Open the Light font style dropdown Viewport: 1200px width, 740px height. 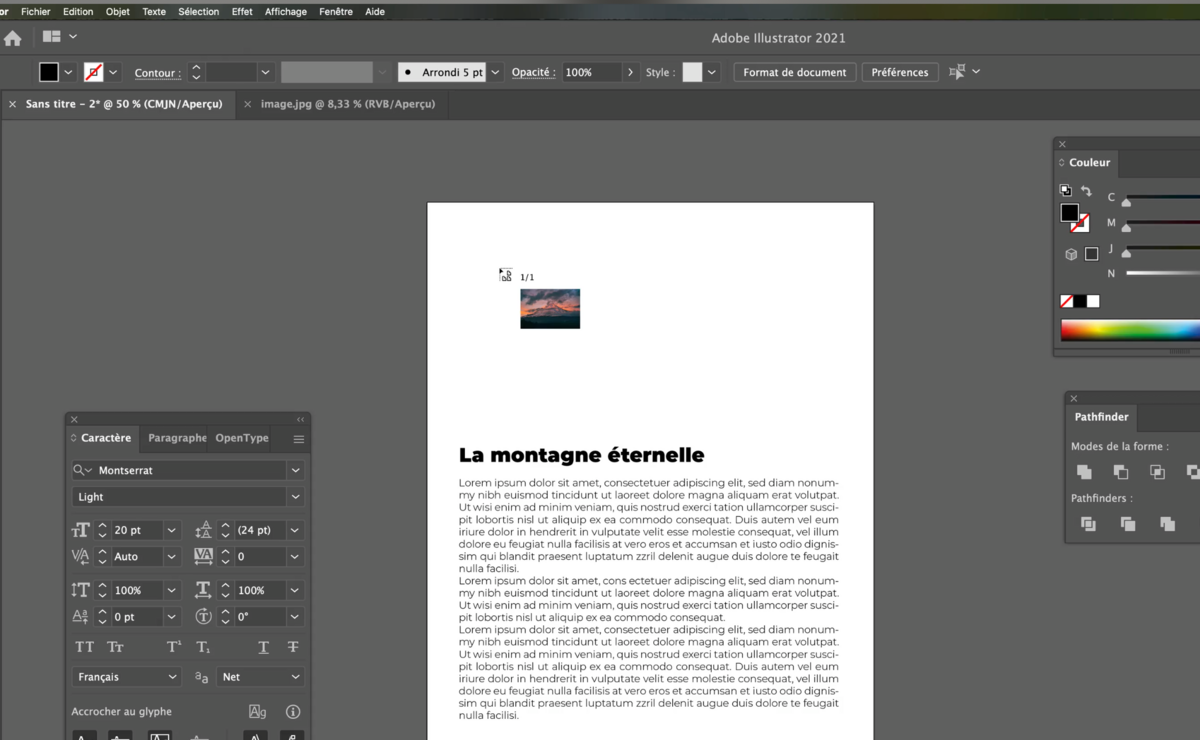(x=295, y=497)
